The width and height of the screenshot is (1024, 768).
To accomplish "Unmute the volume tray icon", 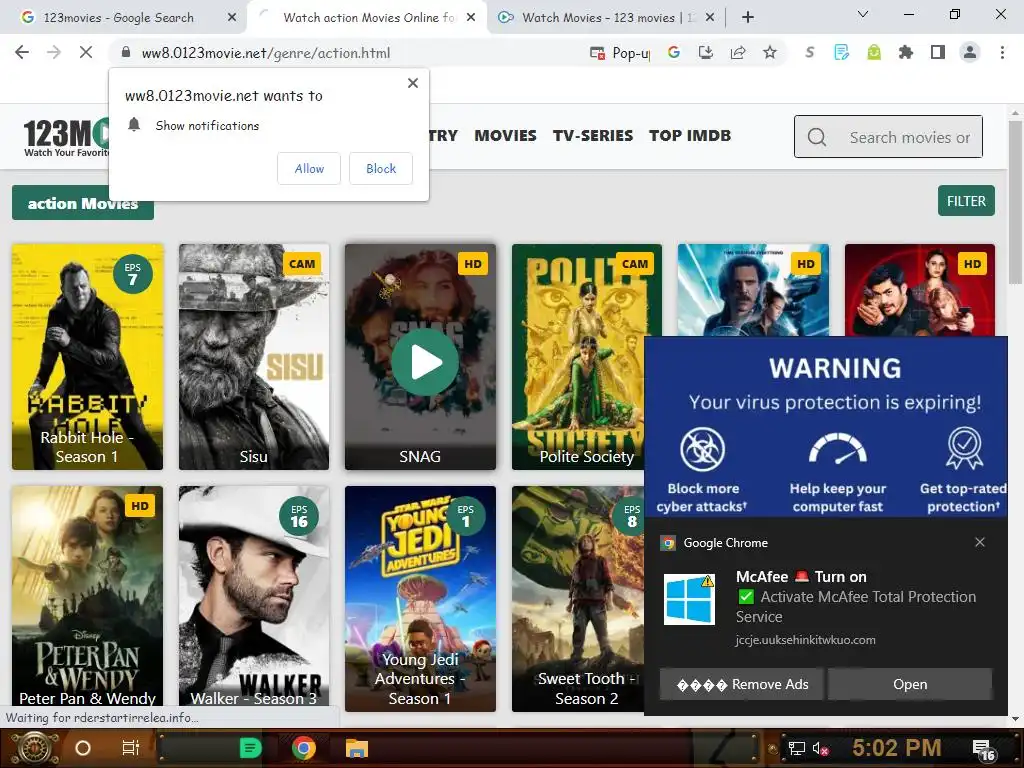I will pyautogui.click(x=820, y=748).
